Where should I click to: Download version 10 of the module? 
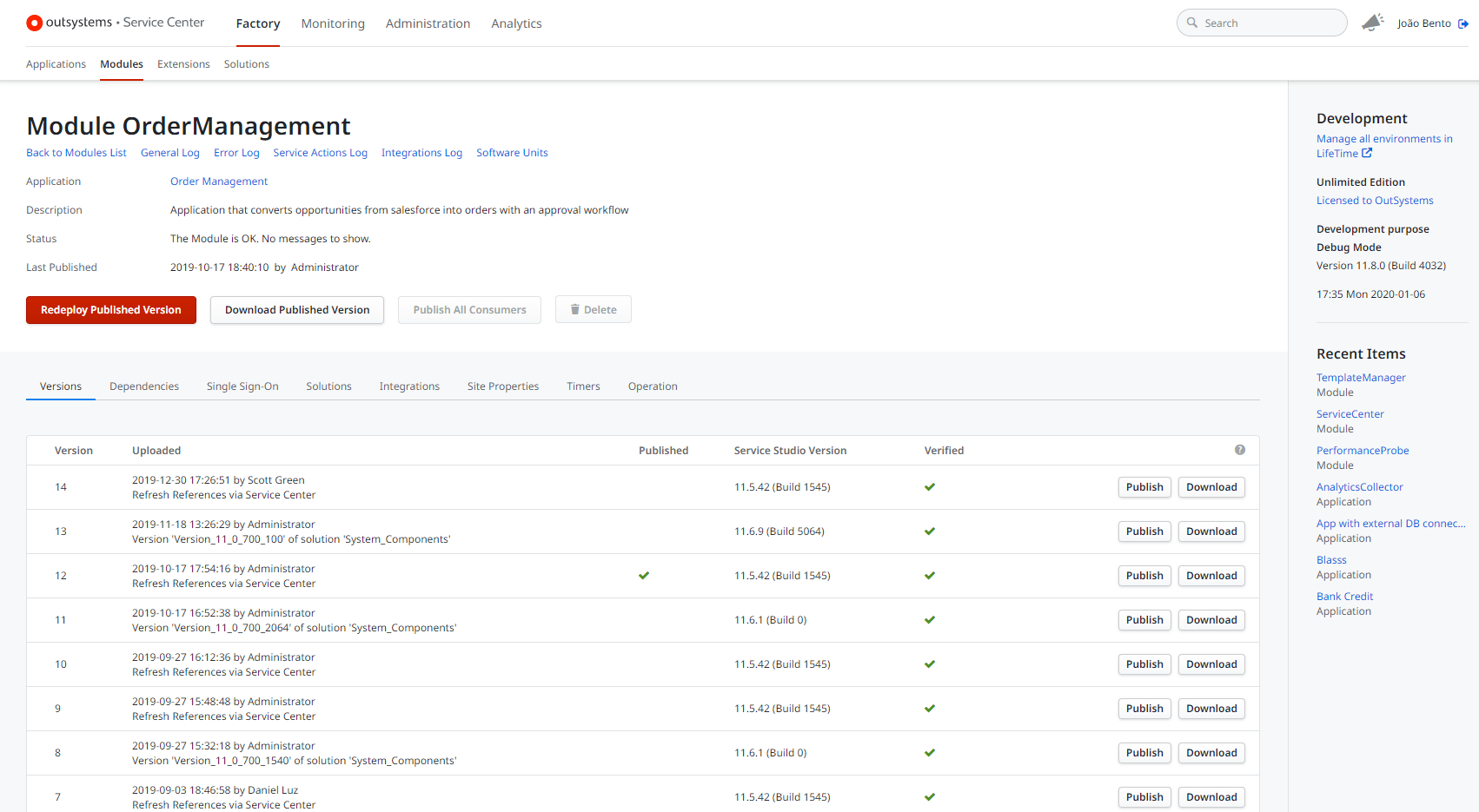click(1211, 664)
